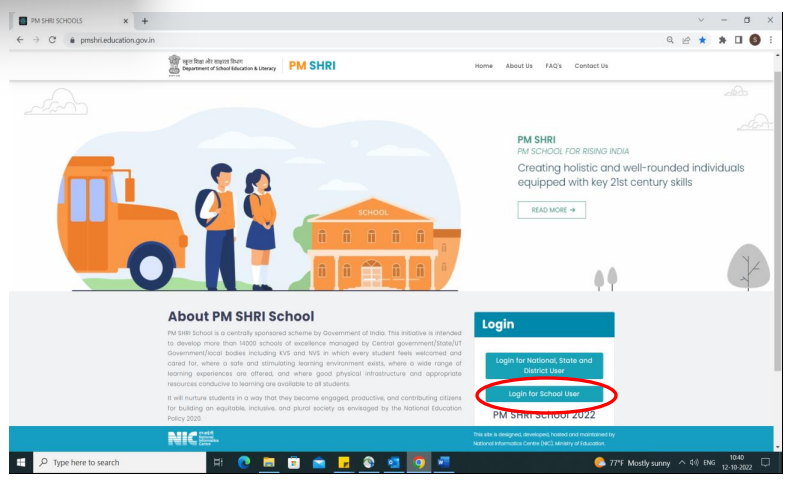Screen dimensions: 785x486
Task: Open the clock showing 12-10-2022
Action: pyautogui.click(x=737, y=462)
